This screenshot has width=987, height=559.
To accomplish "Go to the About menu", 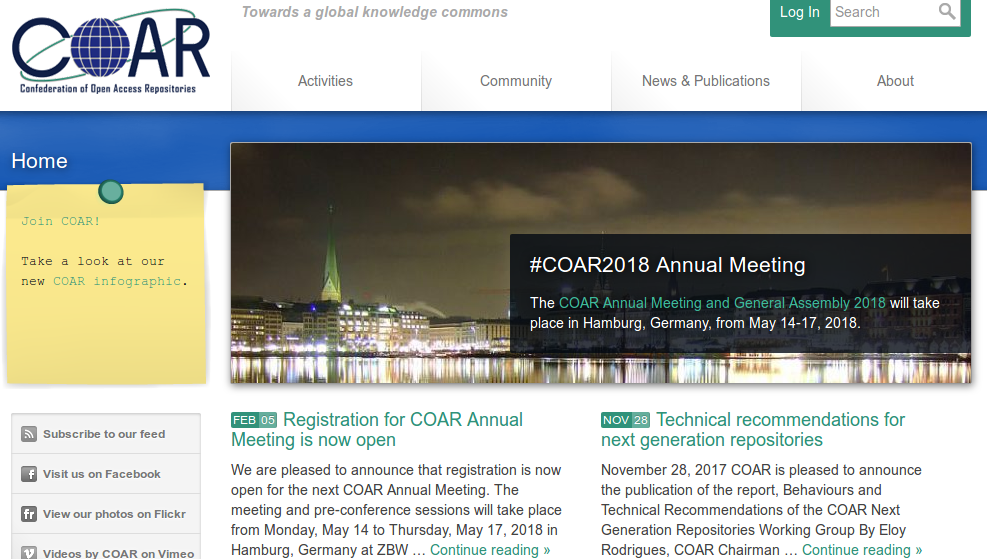I will tap(895, 81).
